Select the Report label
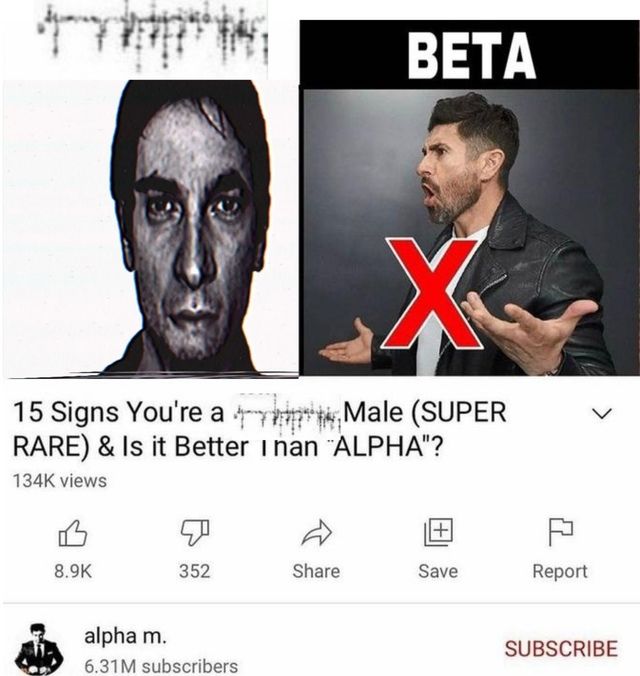 (x=560, y=572)
